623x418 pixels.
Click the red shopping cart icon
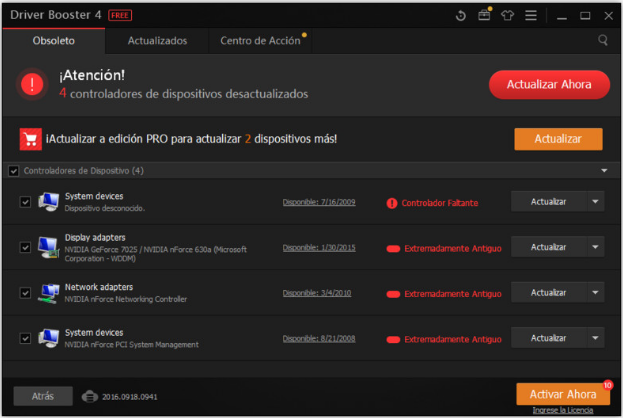coord(31,139)
